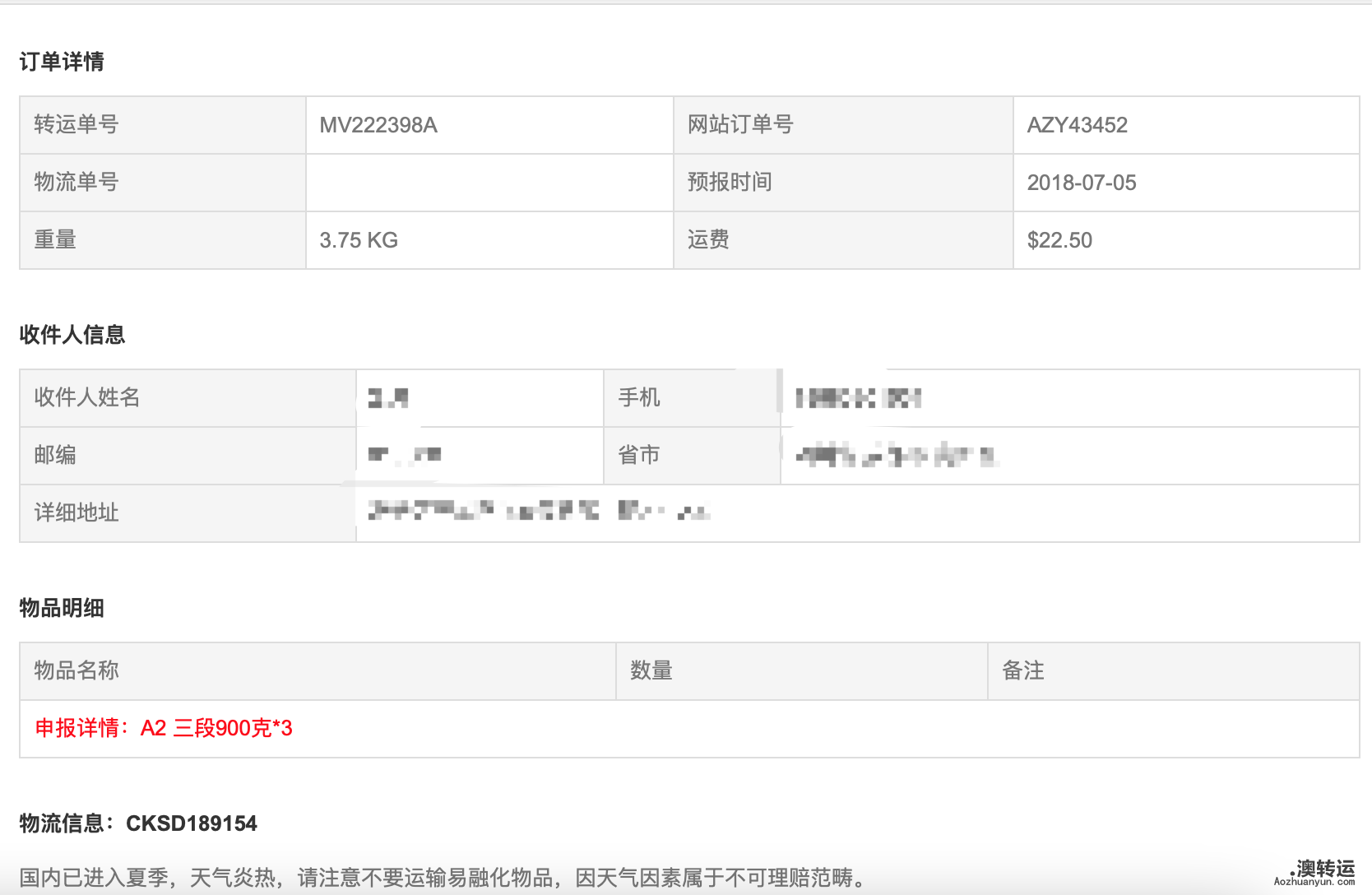Click the weight value 3.75 KG

359,240
